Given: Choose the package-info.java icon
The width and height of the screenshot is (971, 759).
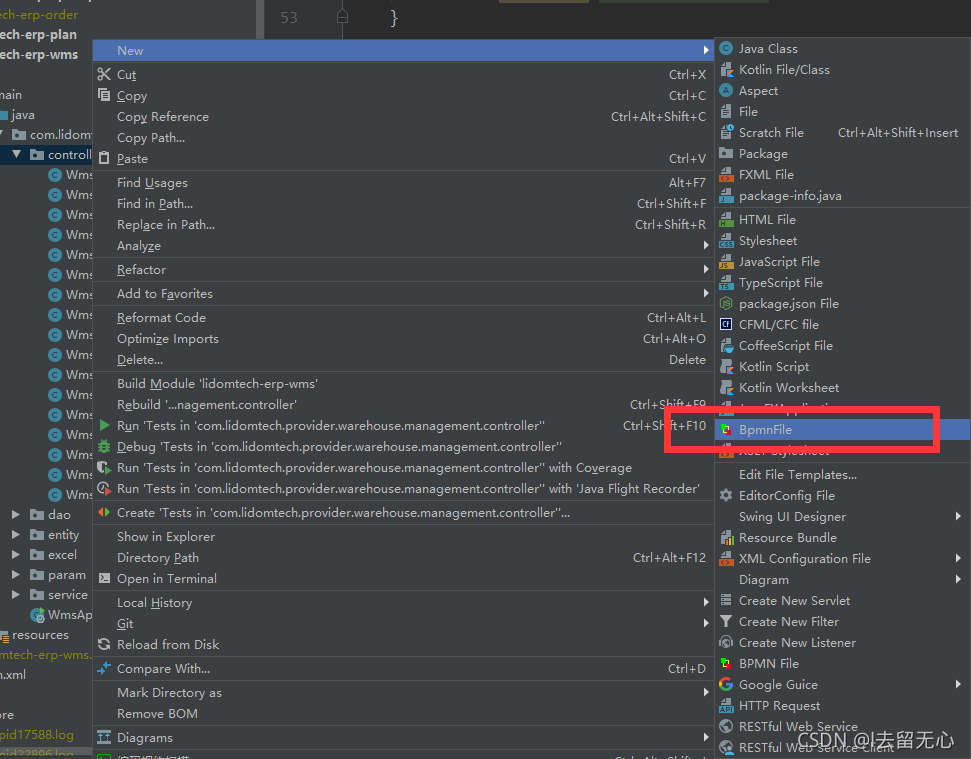Looking at the screenshot, I should click(726, 196).
